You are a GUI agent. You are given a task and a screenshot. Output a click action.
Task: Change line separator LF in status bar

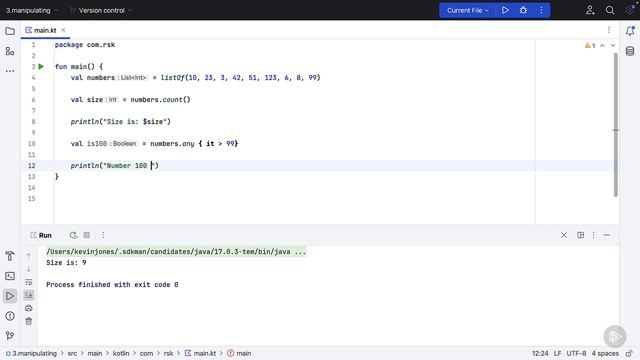click(558, 353)
